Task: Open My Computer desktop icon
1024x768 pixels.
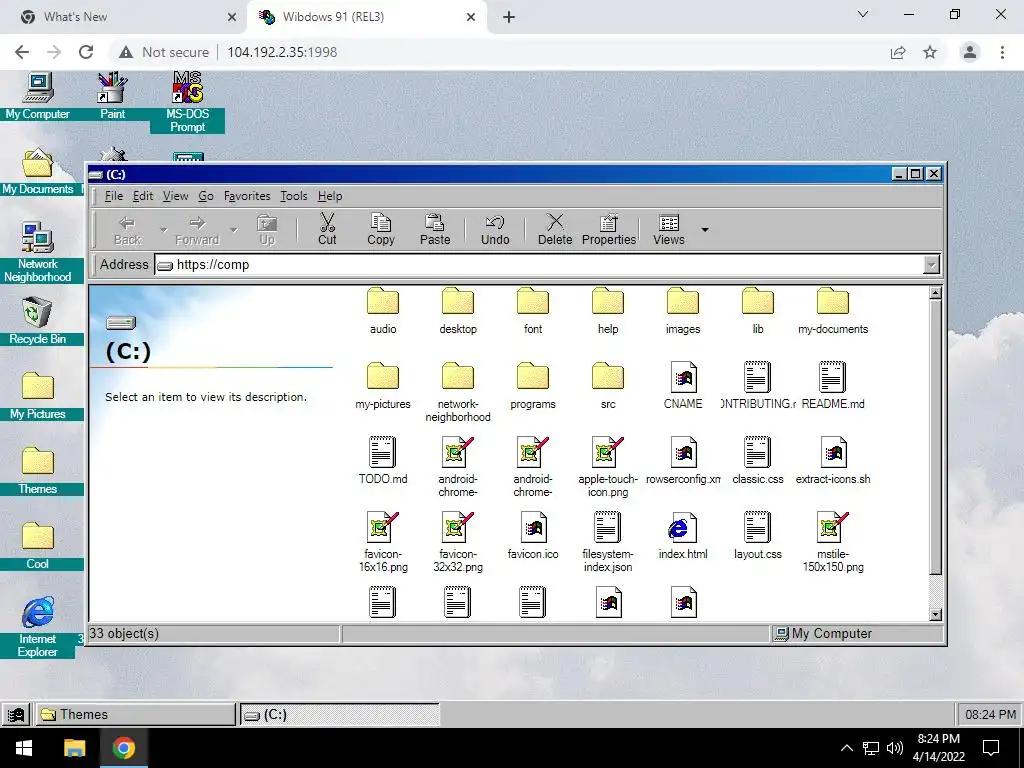Action: point(38,96)
